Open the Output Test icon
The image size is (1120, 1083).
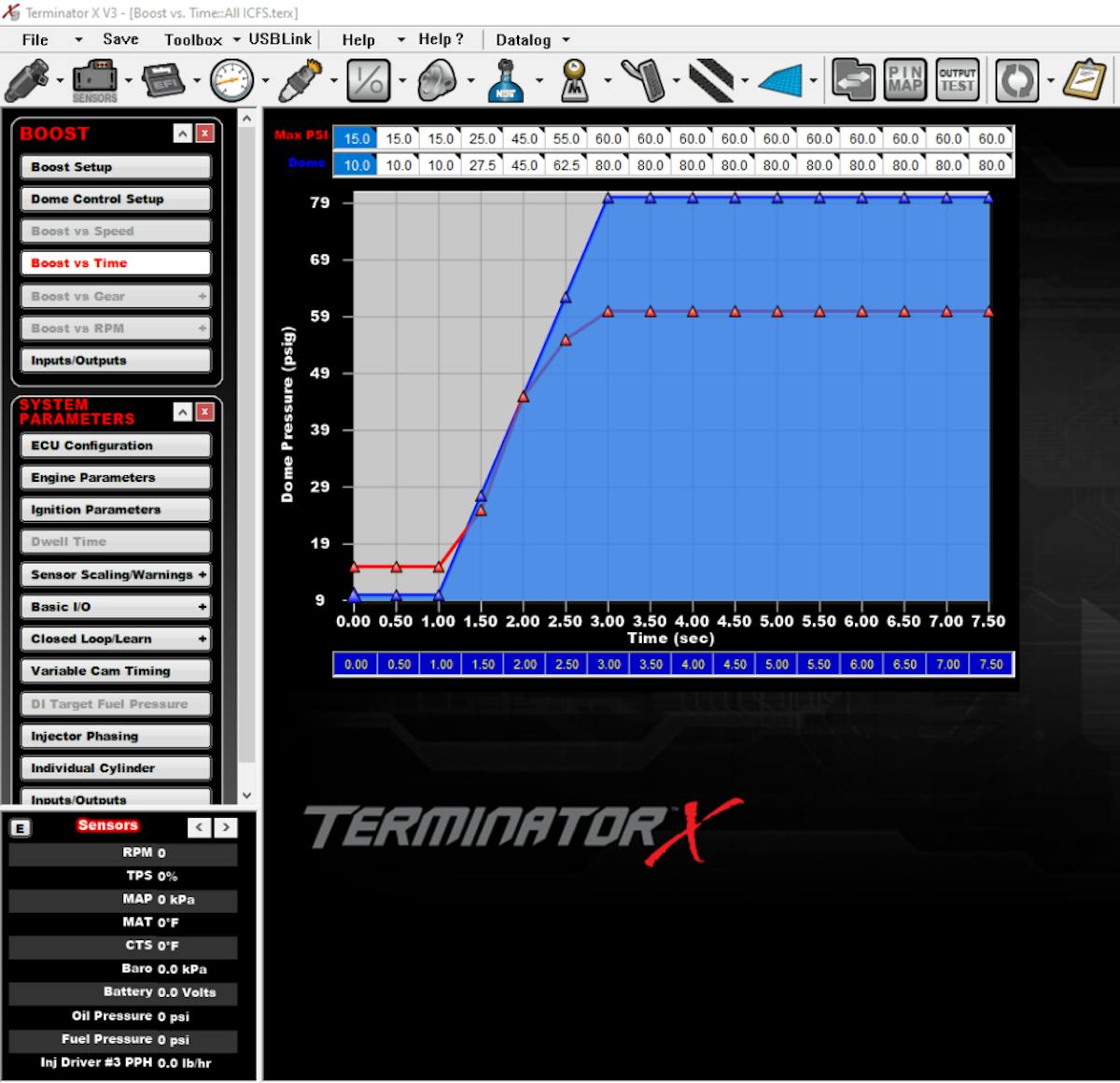click(x=957, y=80)
